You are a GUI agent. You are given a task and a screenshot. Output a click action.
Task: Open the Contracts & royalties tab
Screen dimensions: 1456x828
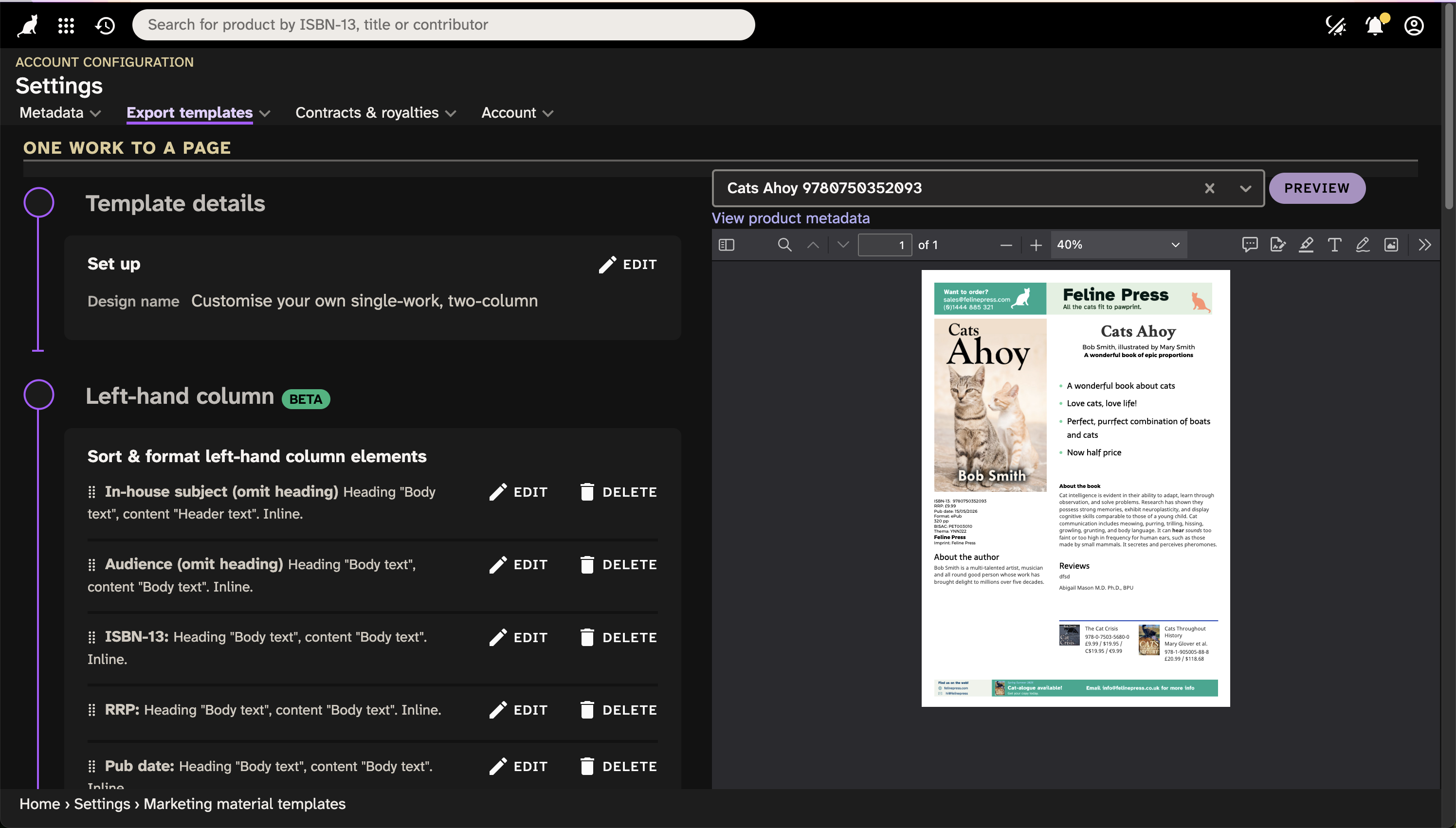point(375,112)
